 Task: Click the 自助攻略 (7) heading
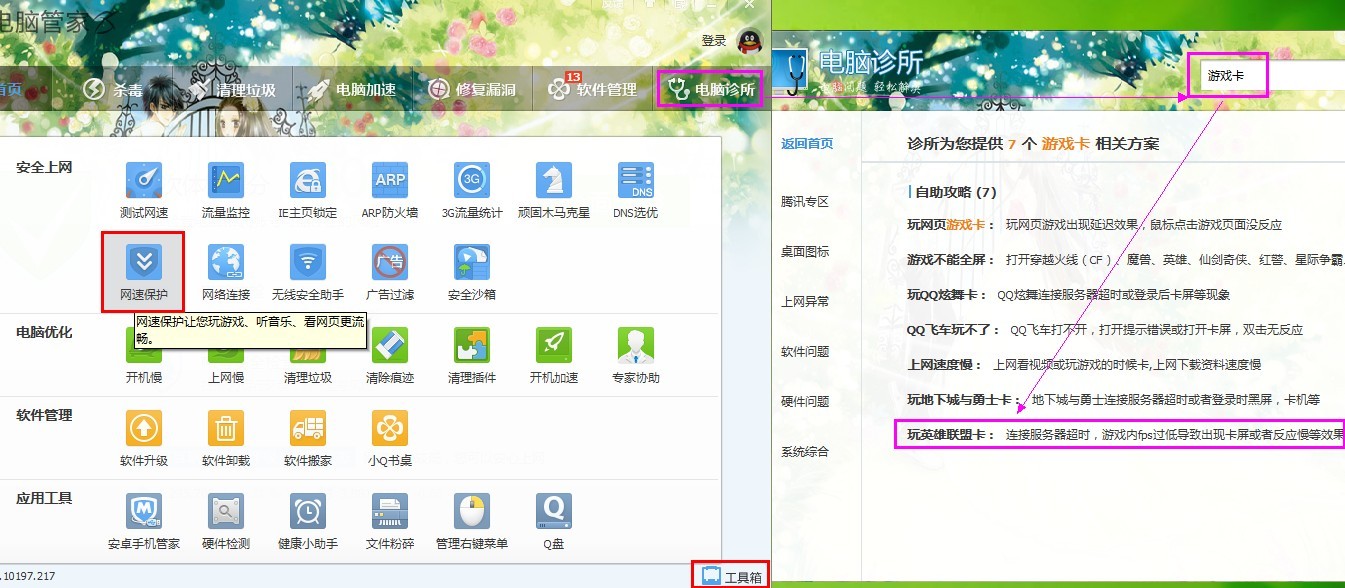click(955, 191)
